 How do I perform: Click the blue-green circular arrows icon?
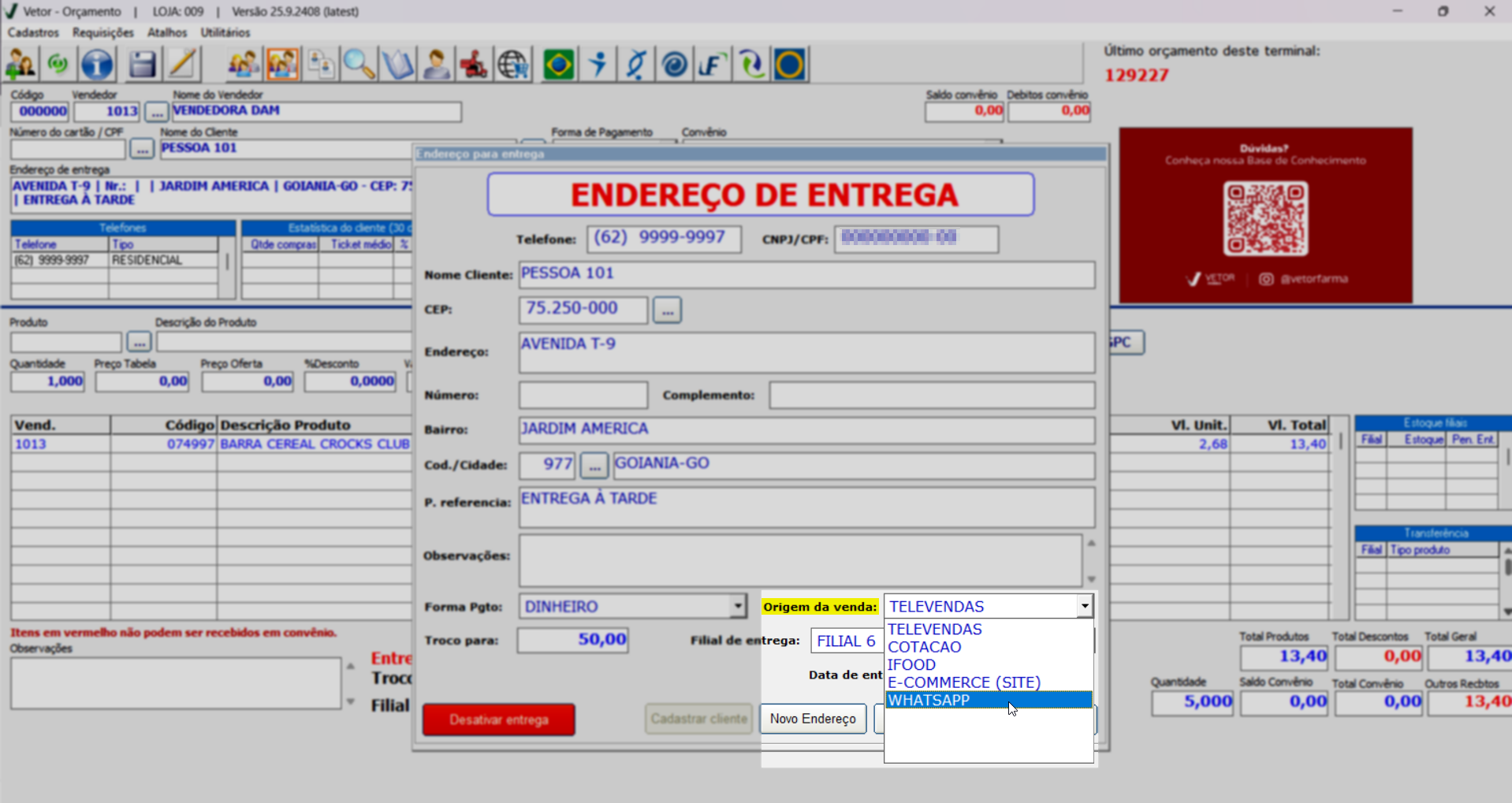(x=751, y=65)
